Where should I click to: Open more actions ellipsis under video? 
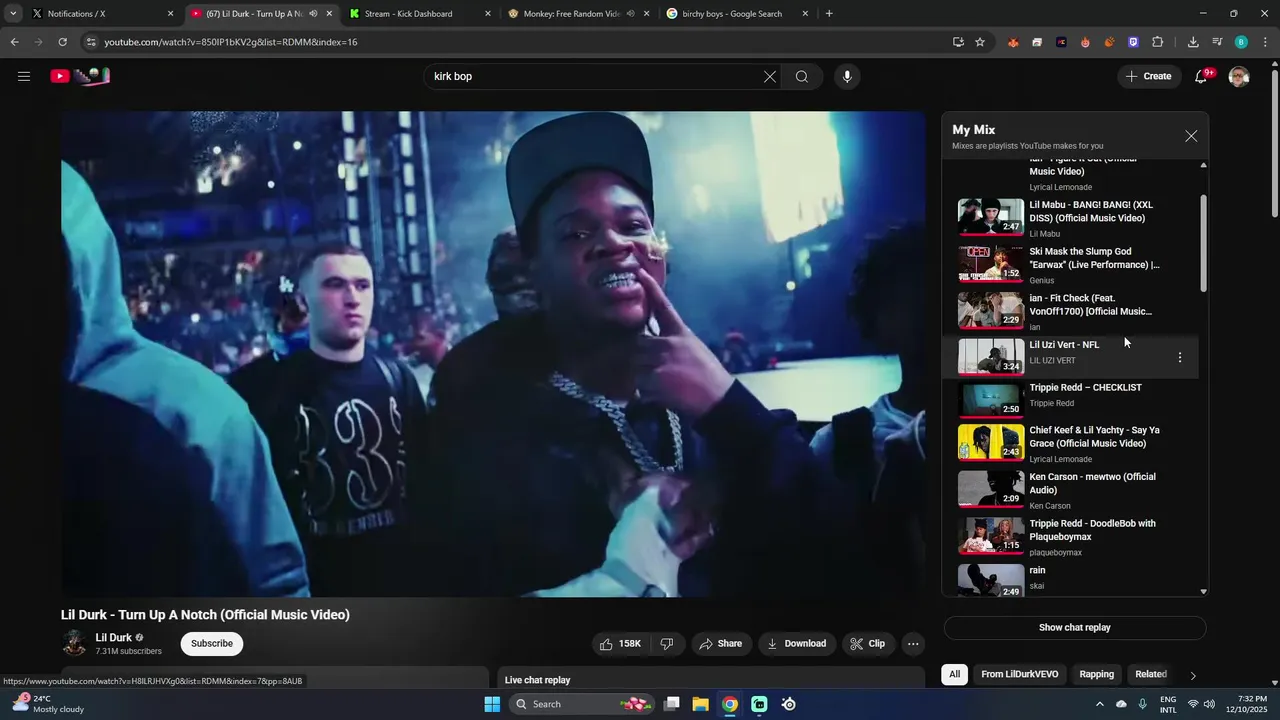(913, 644)
